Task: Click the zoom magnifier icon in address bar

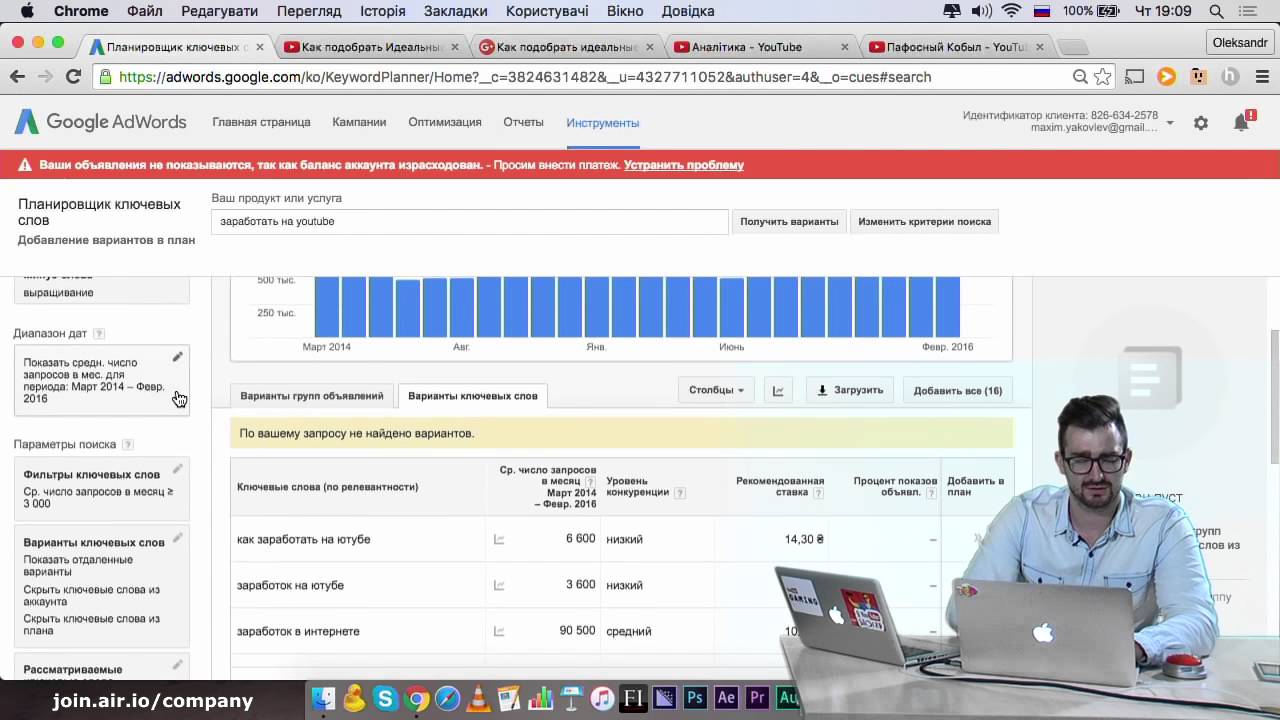Action: click(1080, 77)
